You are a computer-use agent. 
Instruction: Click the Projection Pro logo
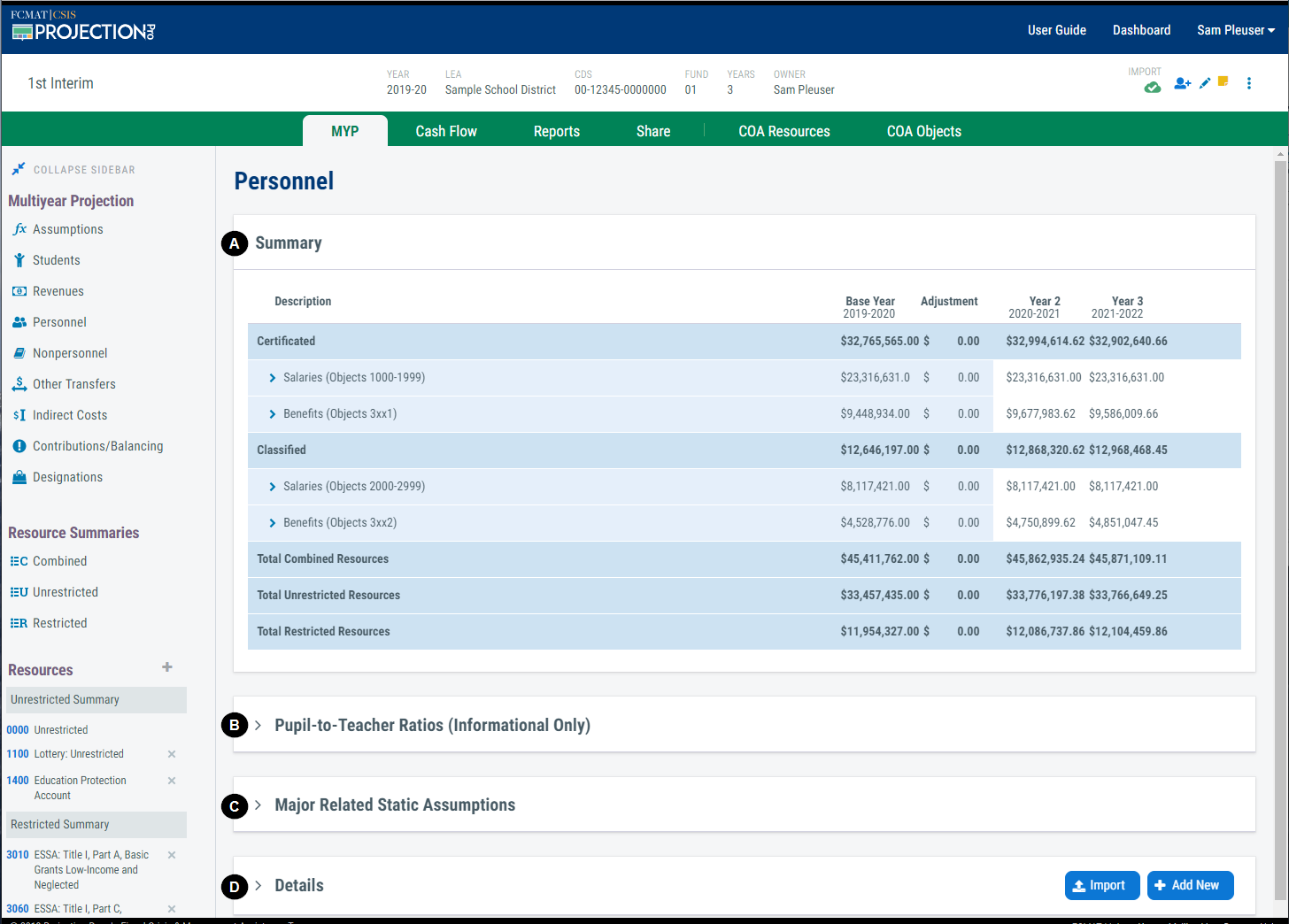(x=83, y=27)
